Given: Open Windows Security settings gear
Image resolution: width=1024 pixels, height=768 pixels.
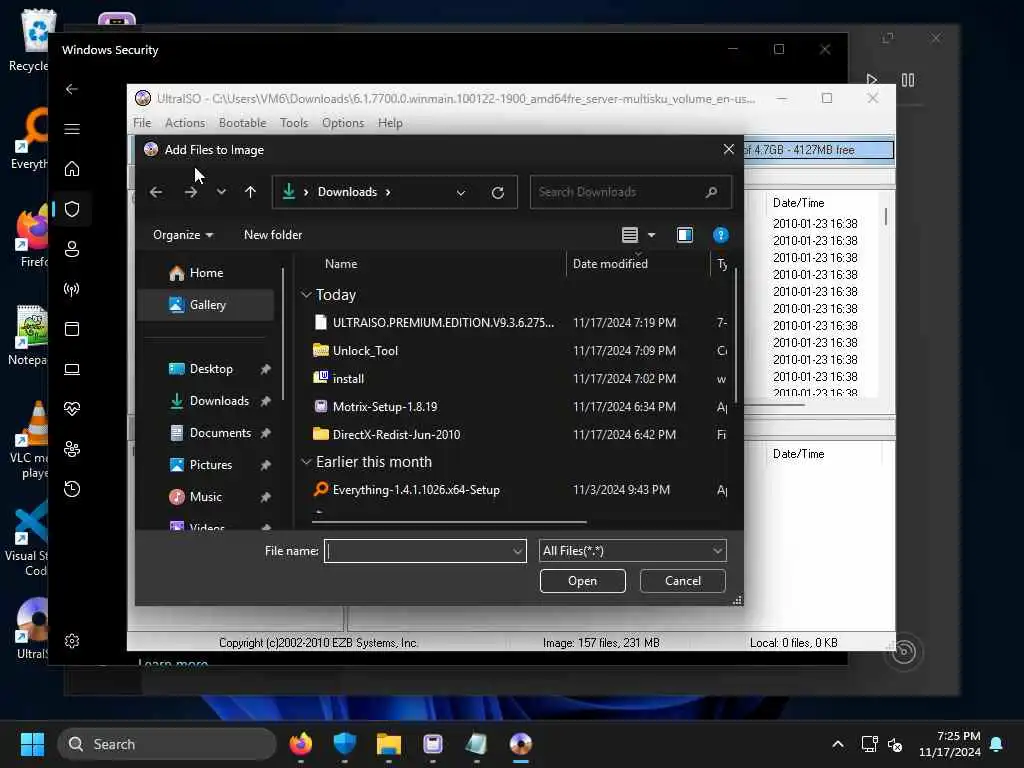Looking at the screenshot, I should 72,641.
